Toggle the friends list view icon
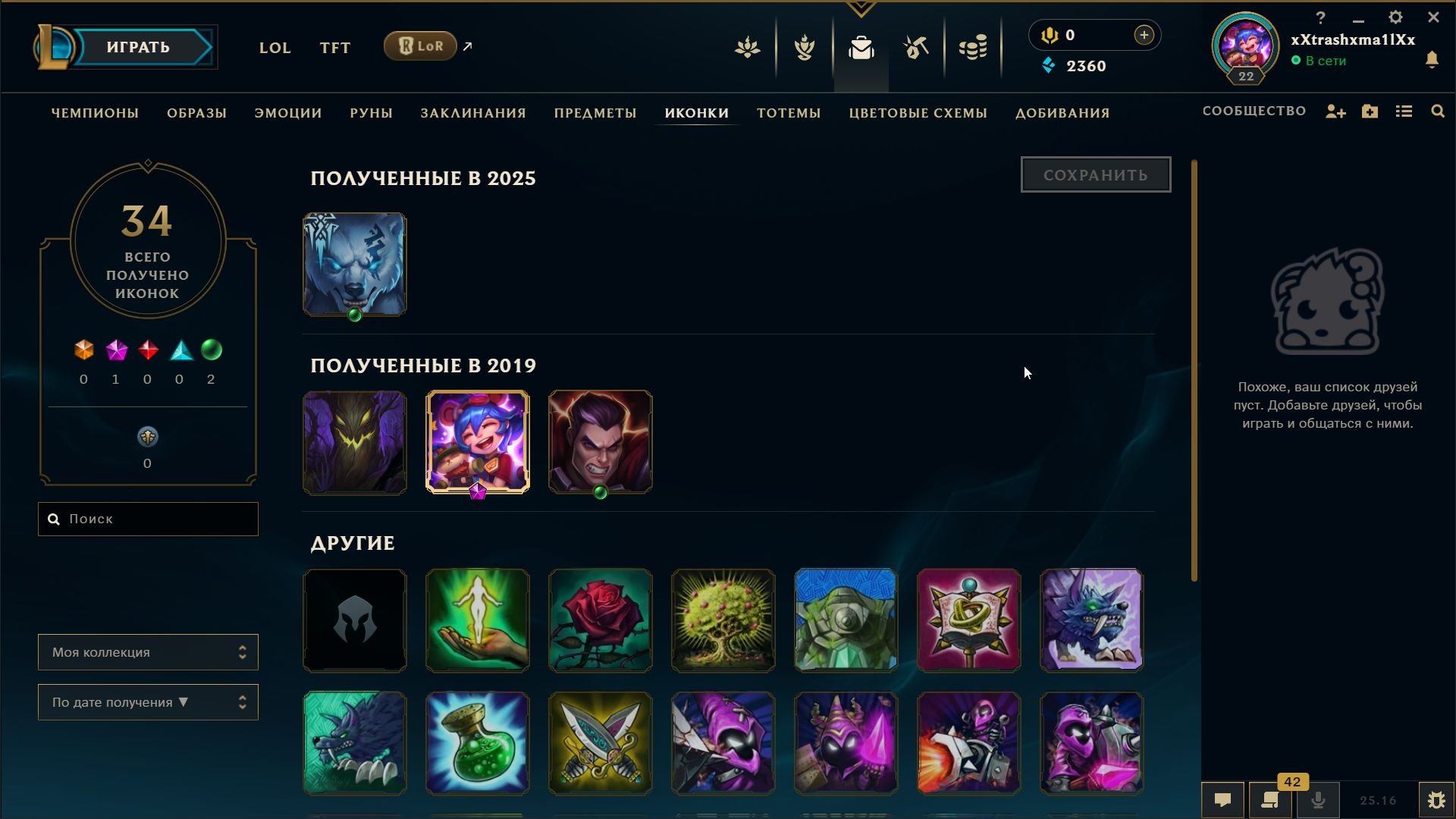 (1404, 111)
